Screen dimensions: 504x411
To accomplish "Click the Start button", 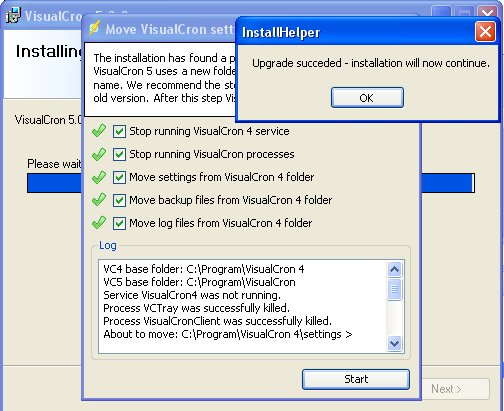I will (x=356, y=379).
